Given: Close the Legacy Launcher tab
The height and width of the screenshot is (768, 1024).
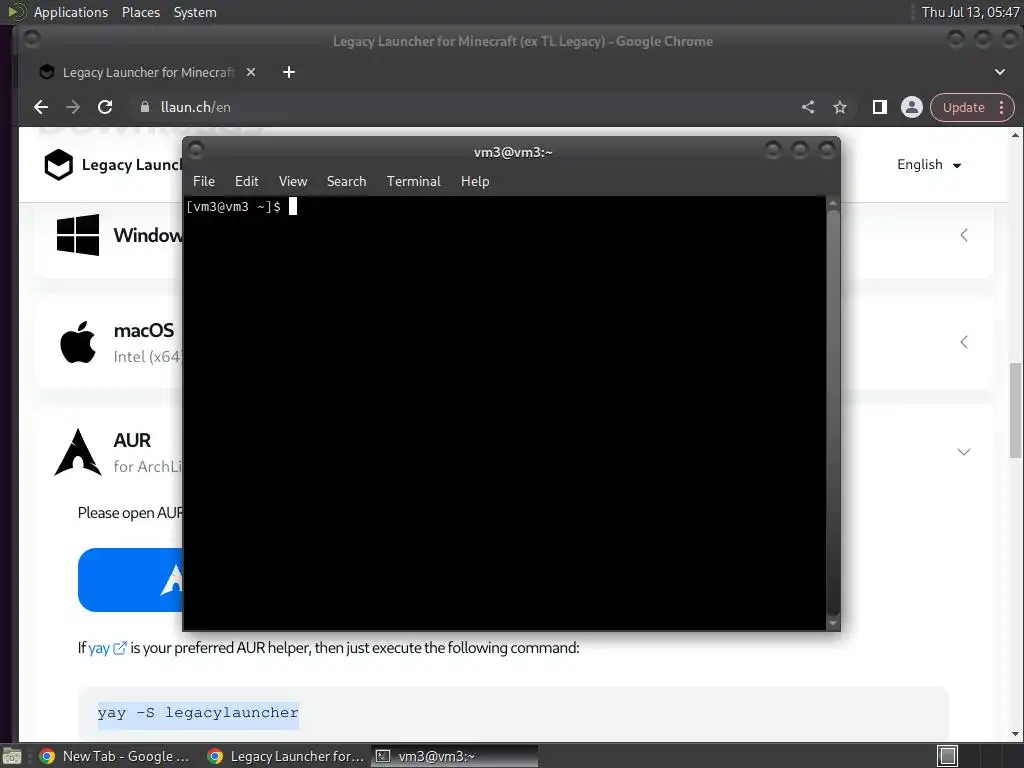Looking at the screenshot, I should tap(251, 72).
